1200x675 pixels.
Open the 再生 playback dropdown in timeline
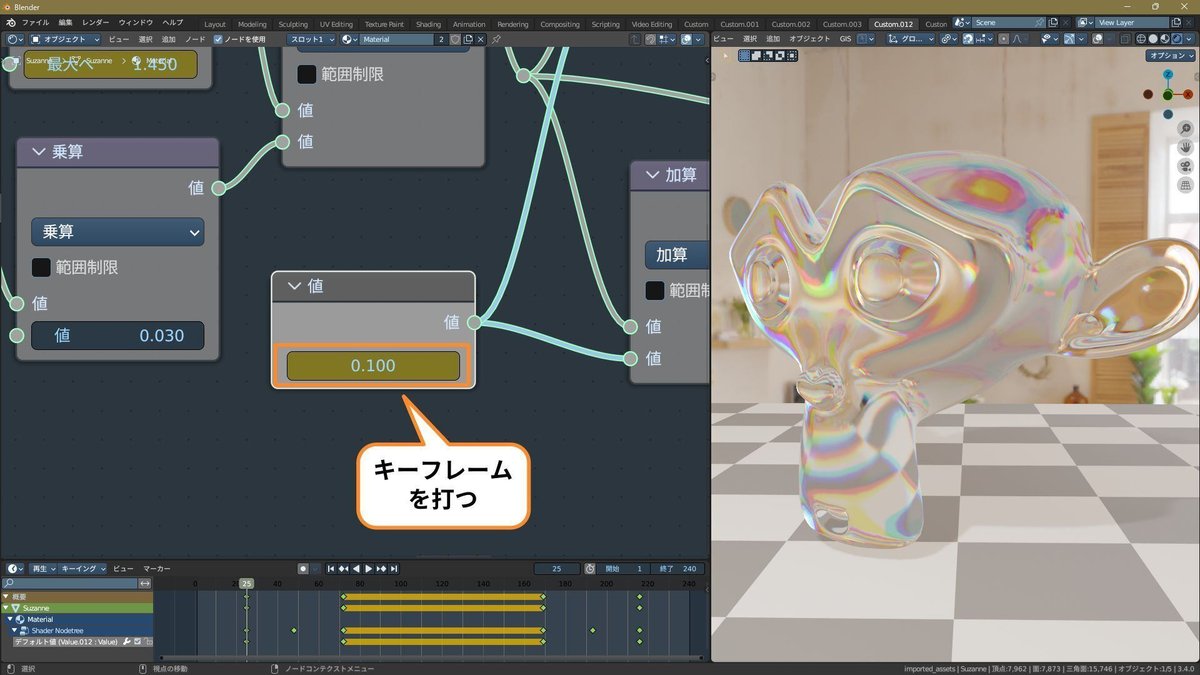tap(44, 568)
